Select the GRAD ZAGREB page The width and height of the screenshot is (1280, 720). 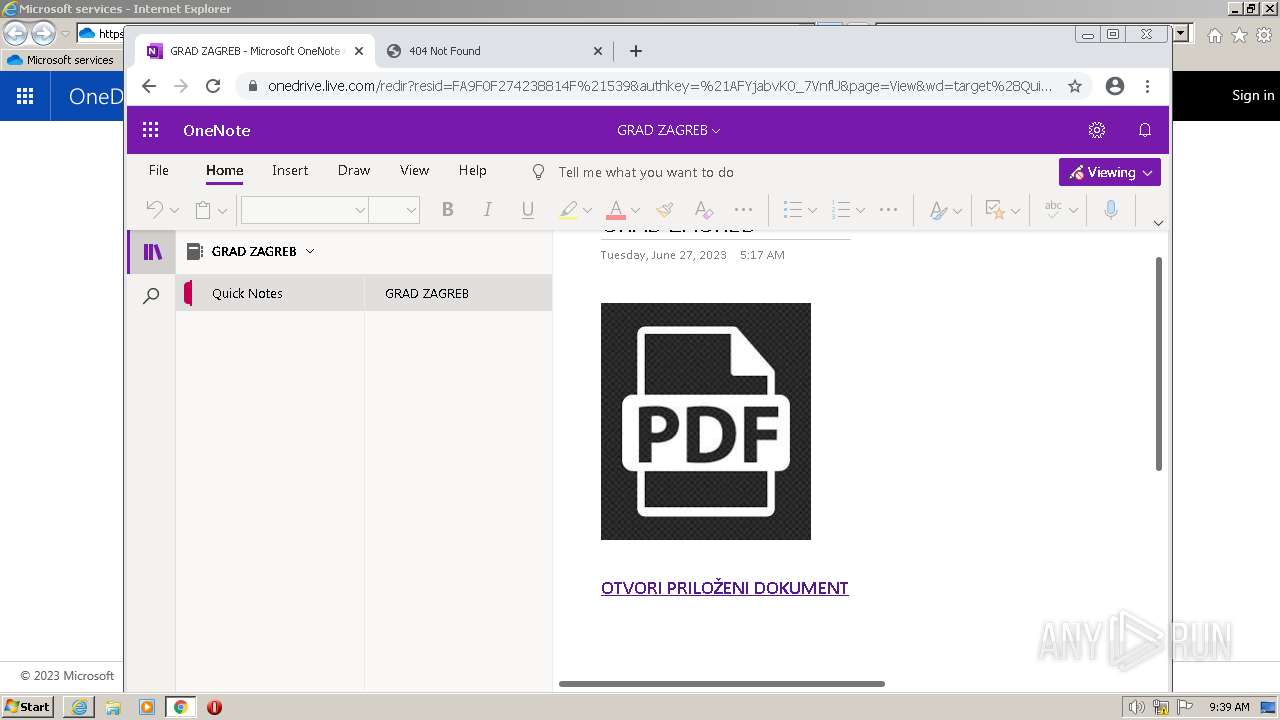pos(458,293)
